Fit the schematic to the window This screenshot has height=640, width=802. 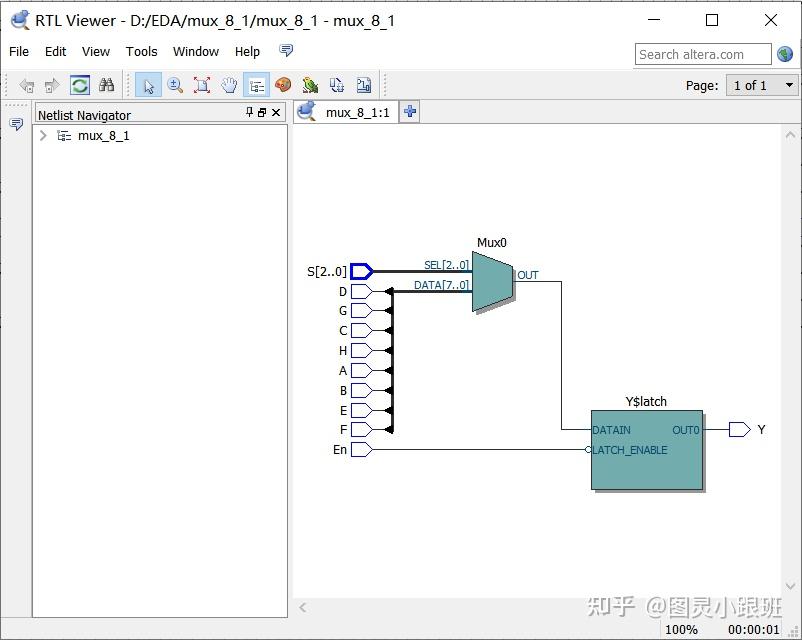click(x=203, y=85)
